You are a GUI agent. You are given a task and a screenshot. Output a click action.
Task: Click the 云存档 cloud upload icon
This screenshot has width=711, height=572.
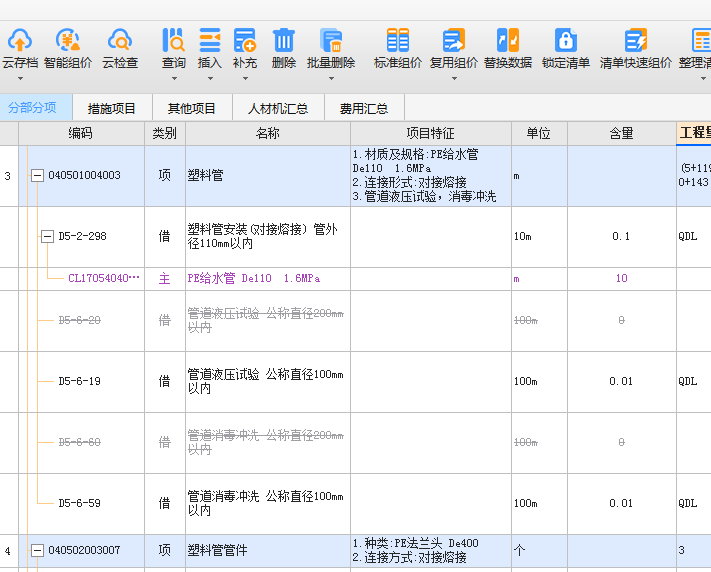pos(19,40)
